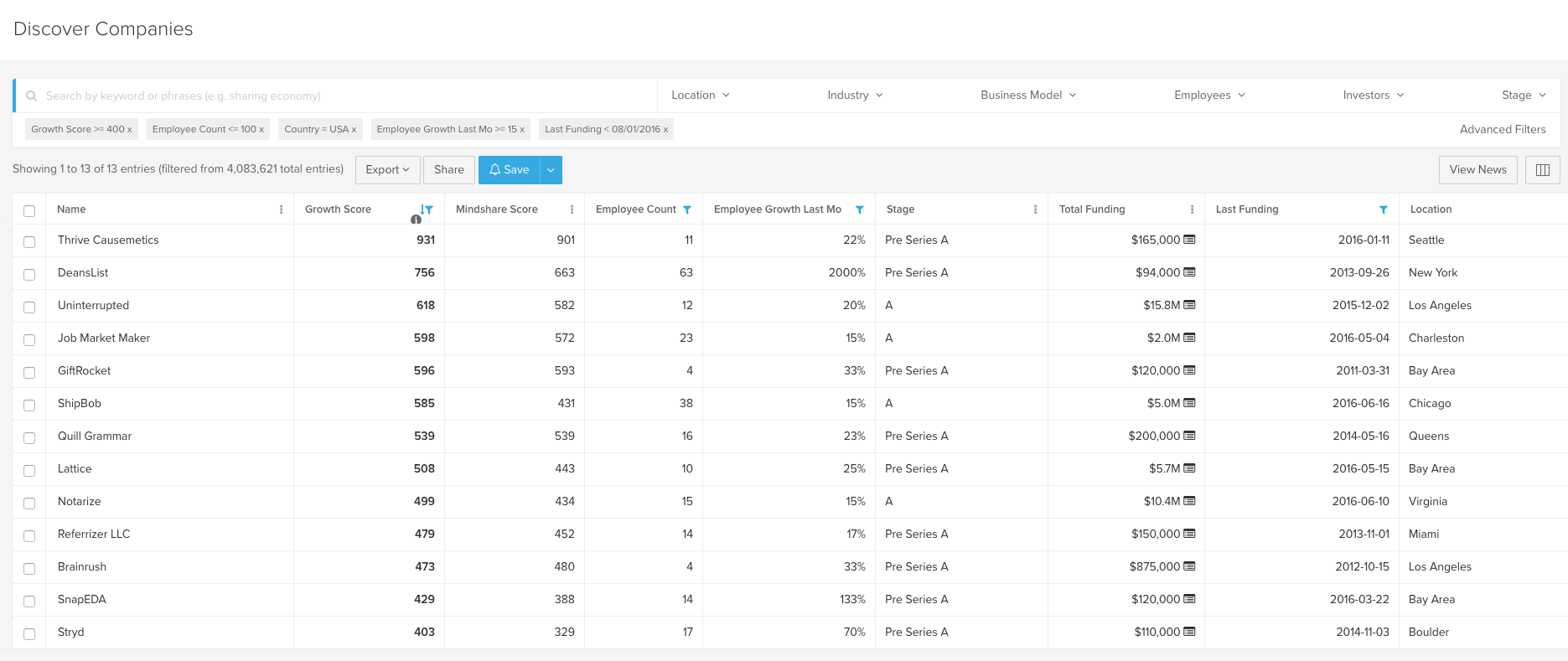Viewport: 1568px width, 661px height.
Task: Expand the Location filter dropdown
Action: [701, 96]
